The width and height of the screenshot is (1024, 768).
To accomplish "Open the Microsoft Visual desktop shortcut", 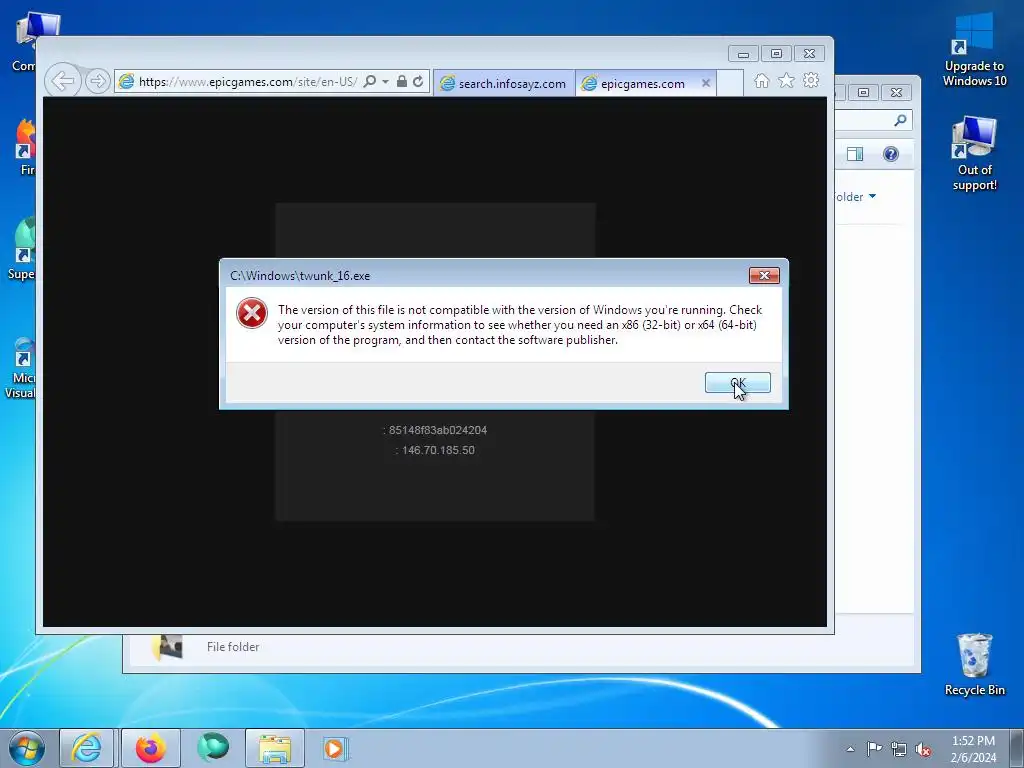I will [x=23, y=368].
